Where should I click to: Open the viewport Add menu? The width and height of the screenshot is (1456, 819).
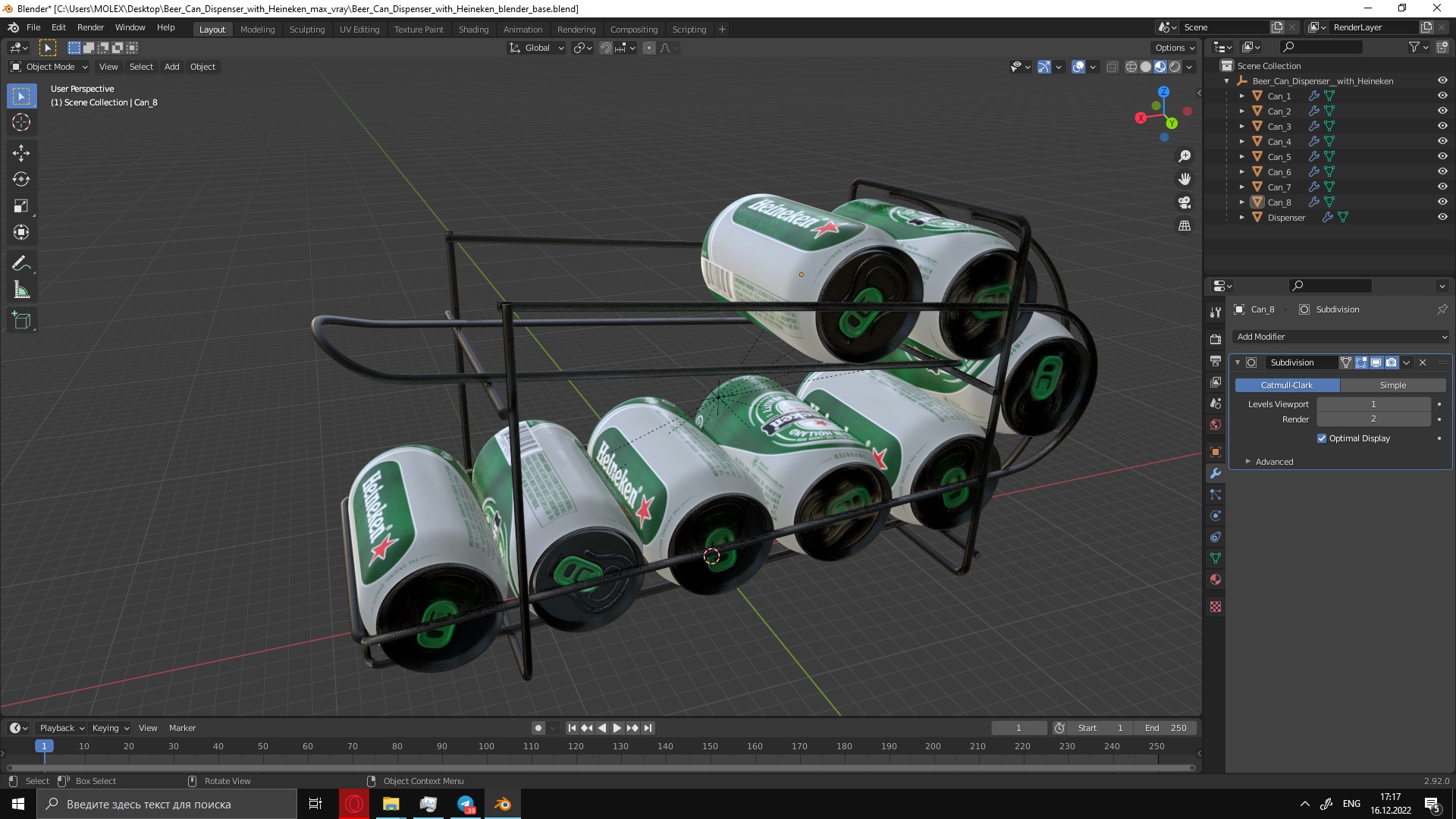pyautogui.click(x=172, y=67)
